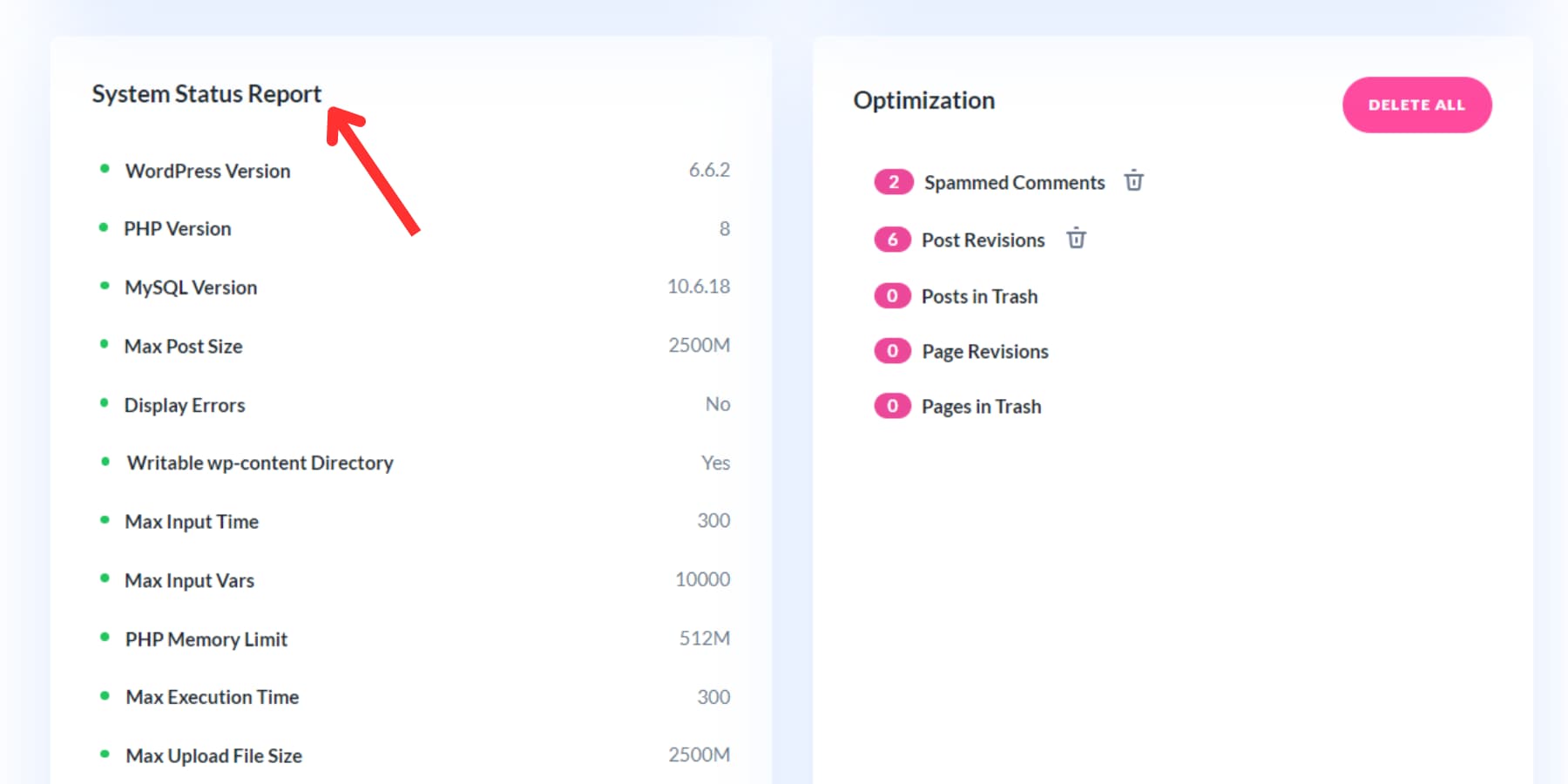Click the green indicator next to PHP Version

105,226
